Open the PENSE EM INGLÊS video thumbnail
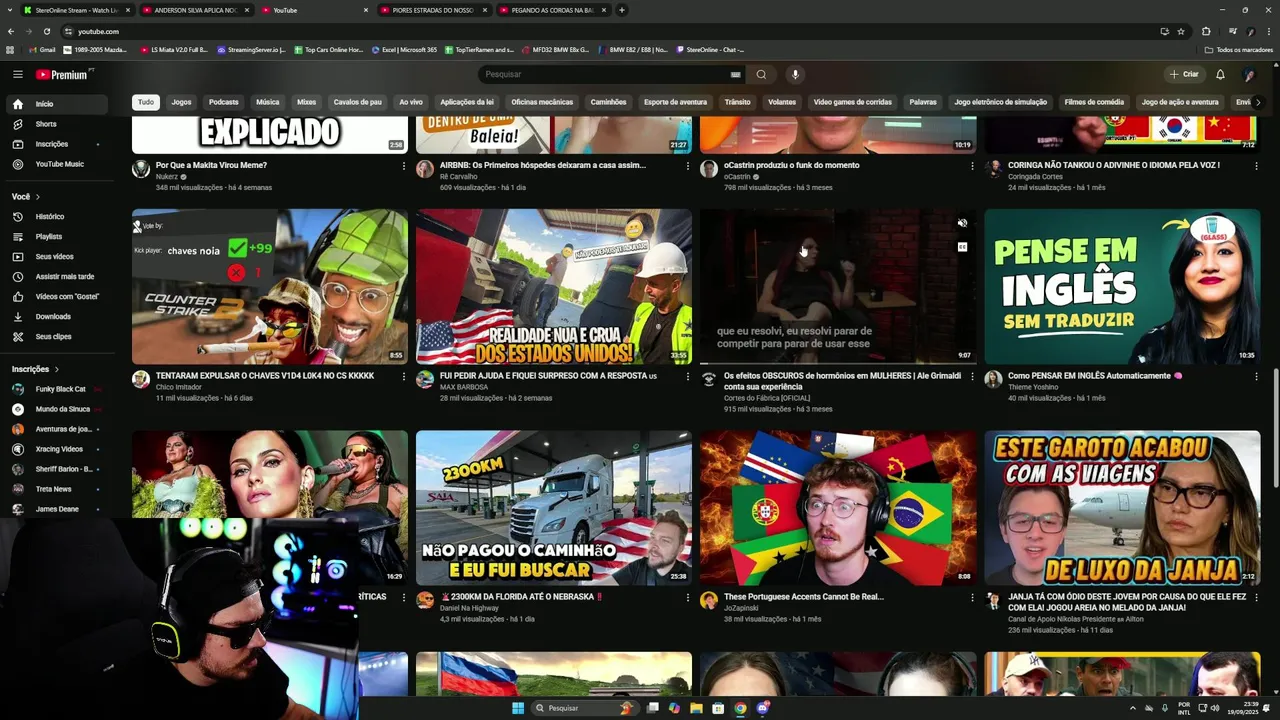Screen dimensions: 1280x720 [1122, 286]
